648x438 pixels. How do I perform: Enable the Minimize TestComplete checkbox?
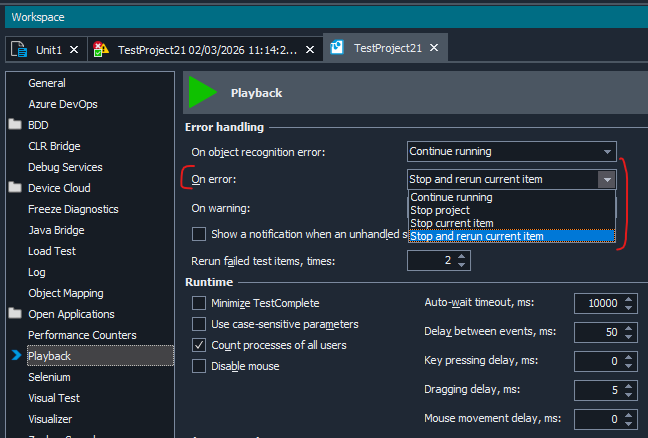199,303
